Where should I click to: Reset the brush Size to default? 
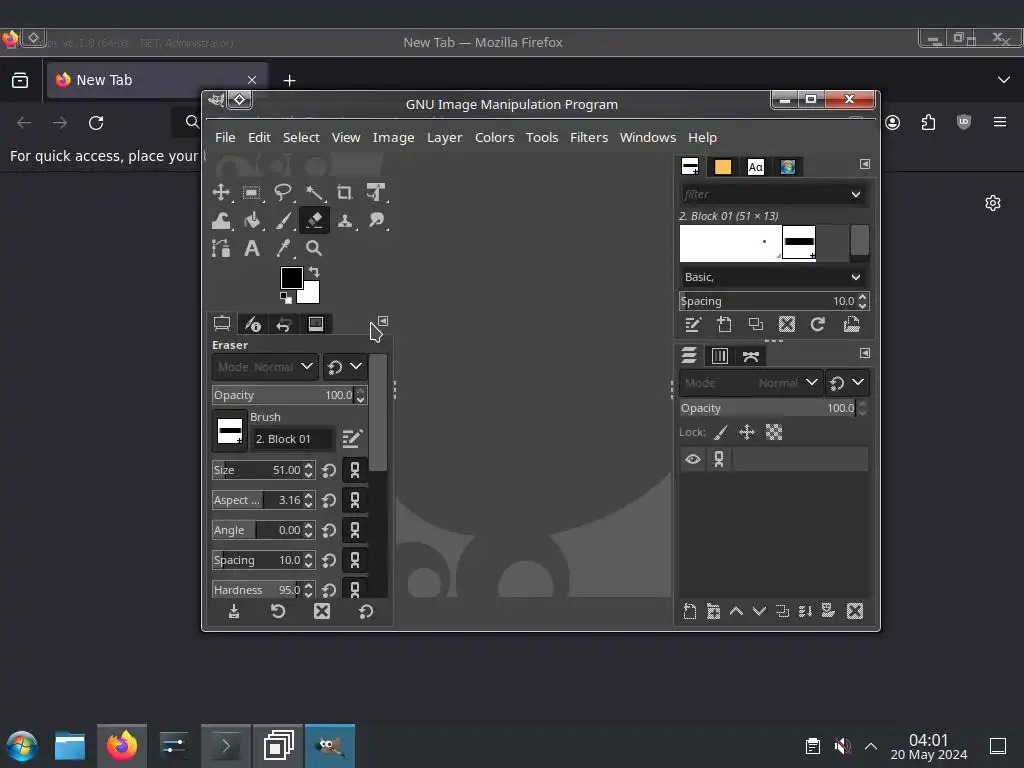(x=329, y=470)
